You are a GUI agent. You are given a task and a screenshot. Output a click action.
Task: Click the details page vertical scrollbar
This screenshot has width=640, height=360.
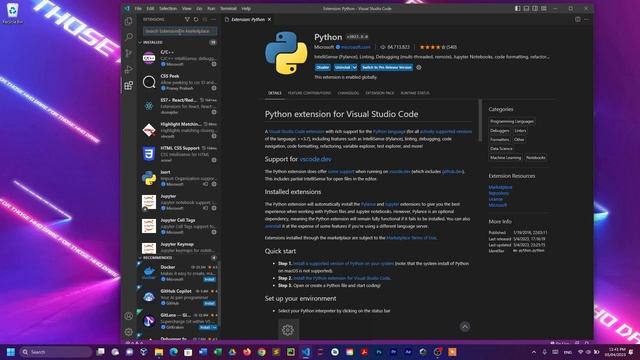480,120
